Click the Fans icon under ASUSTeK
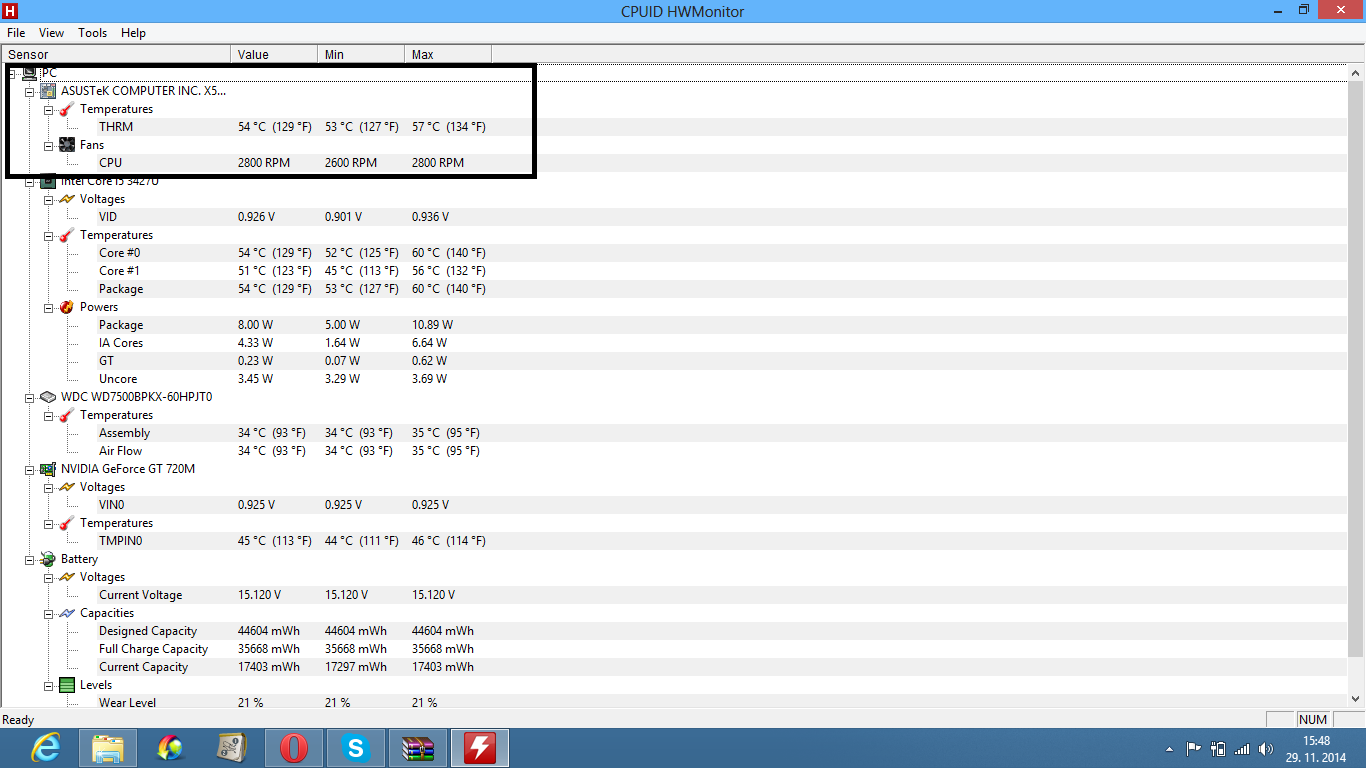1366x768 pixels. point(67,145)
